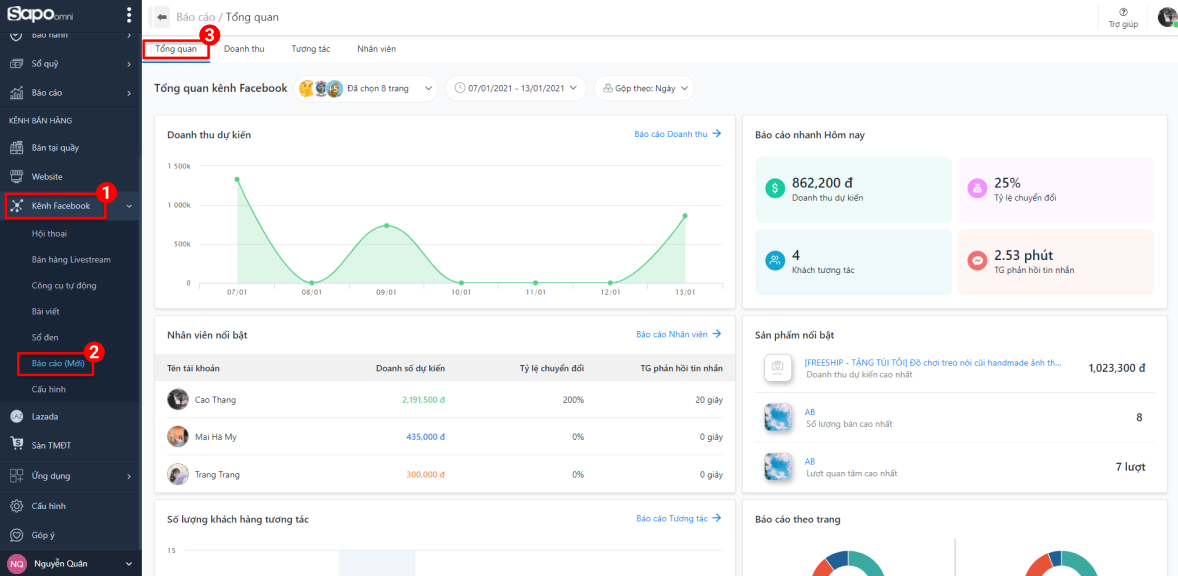Image resolution: width=1178 pixels, height=576 pixels.
Task: Open the 'Báo cáo Doanh thu' link
Action: (x=677, y=134)
